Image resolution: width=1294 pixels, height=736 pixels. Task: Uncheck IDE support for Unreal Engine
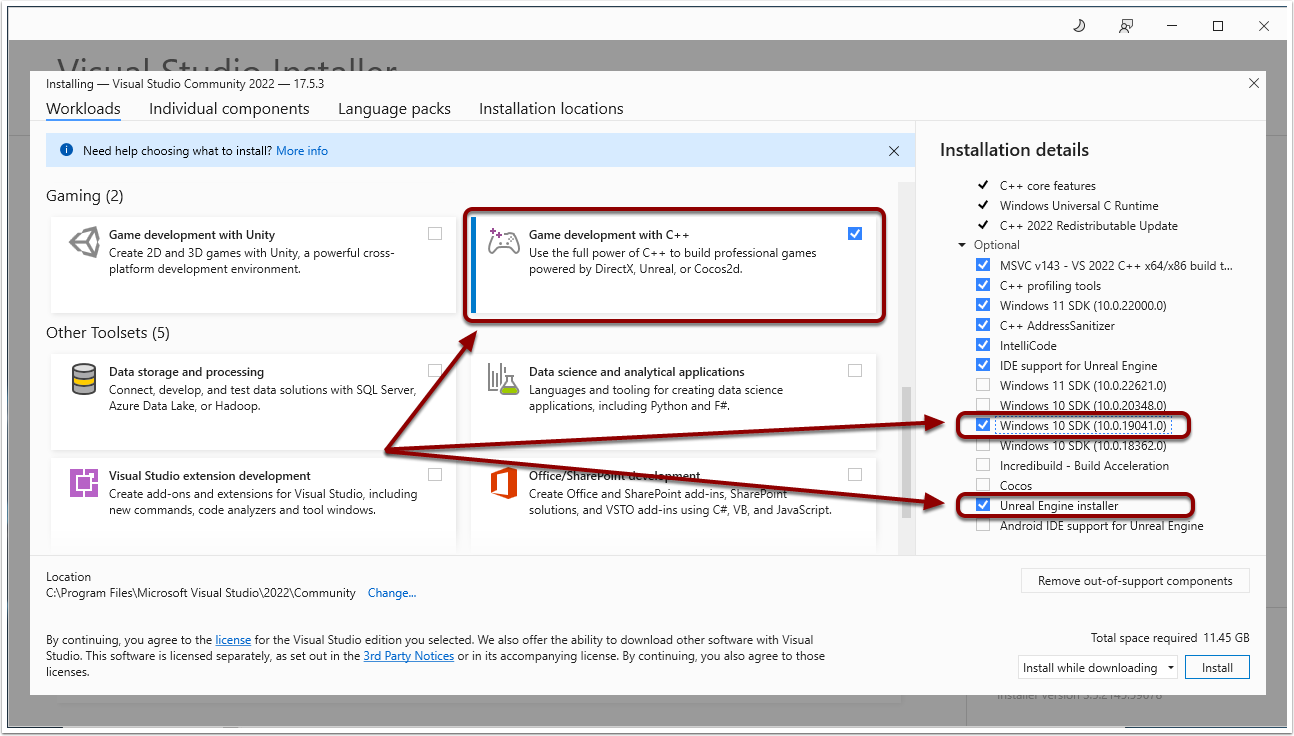pos(983,365)
